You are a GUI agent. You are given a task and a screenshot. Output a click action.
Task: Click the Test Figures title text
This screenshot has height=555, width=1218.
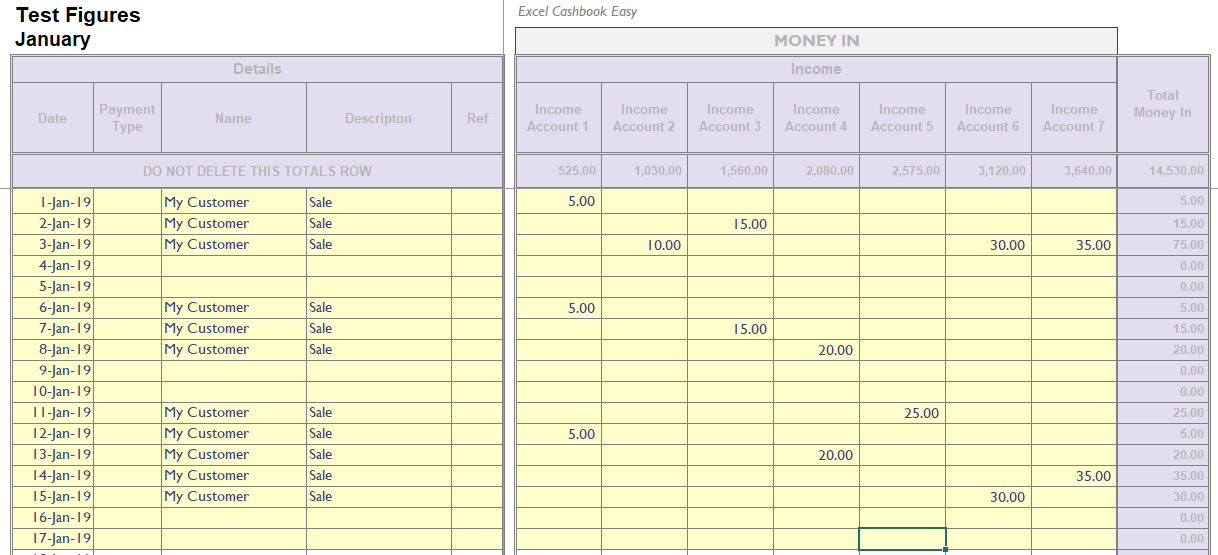78,15
